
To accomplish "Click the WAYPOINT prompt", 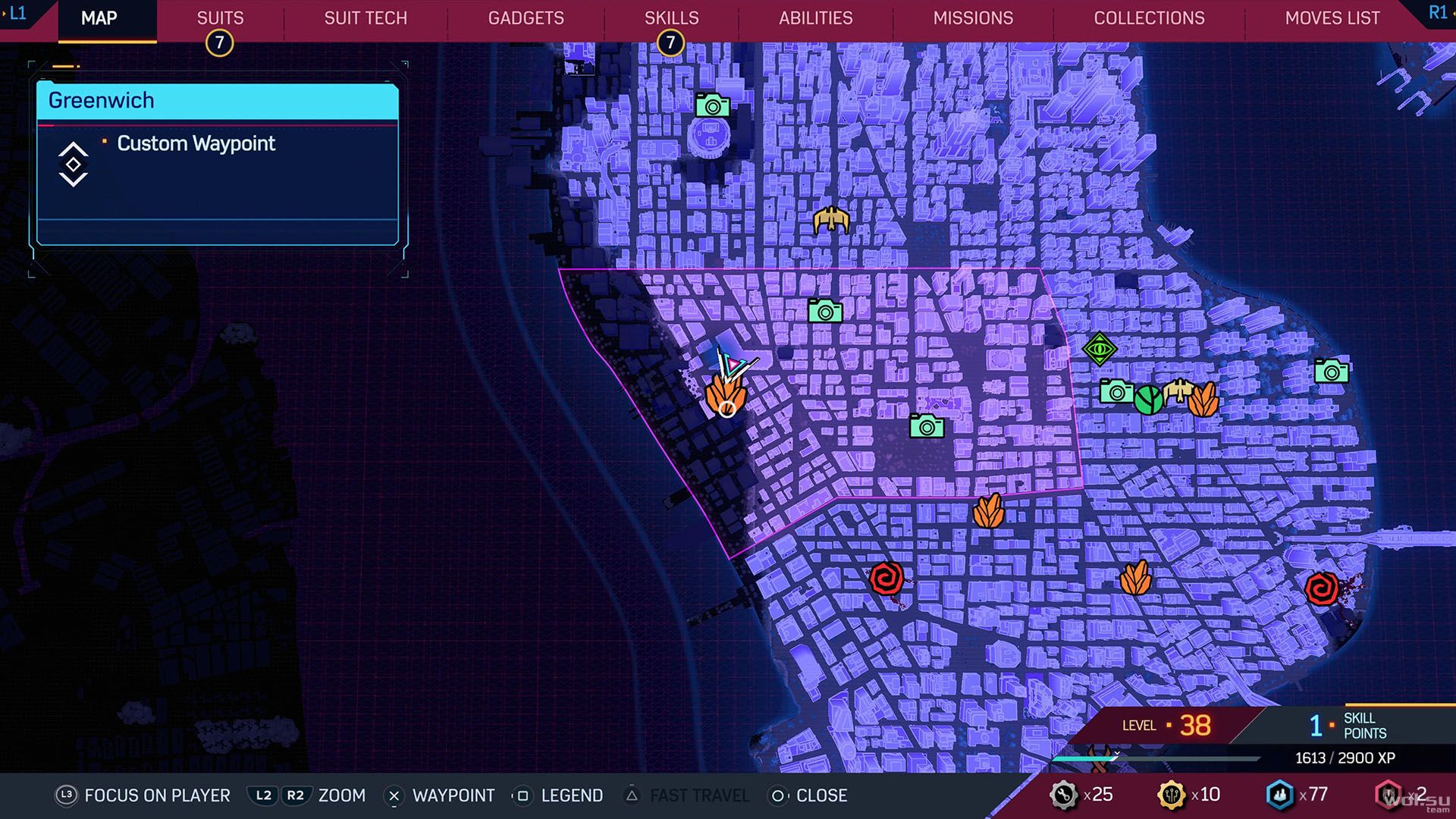I will (x=440, y=795).
